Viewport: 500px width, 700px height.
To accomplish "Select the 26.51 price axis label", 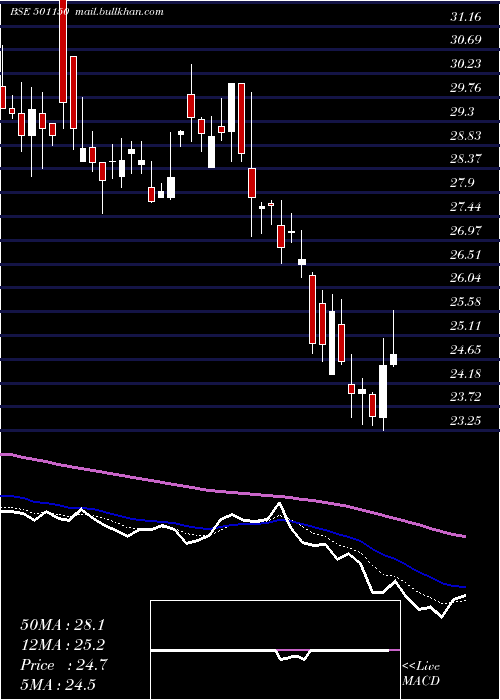I will (466, 254).
